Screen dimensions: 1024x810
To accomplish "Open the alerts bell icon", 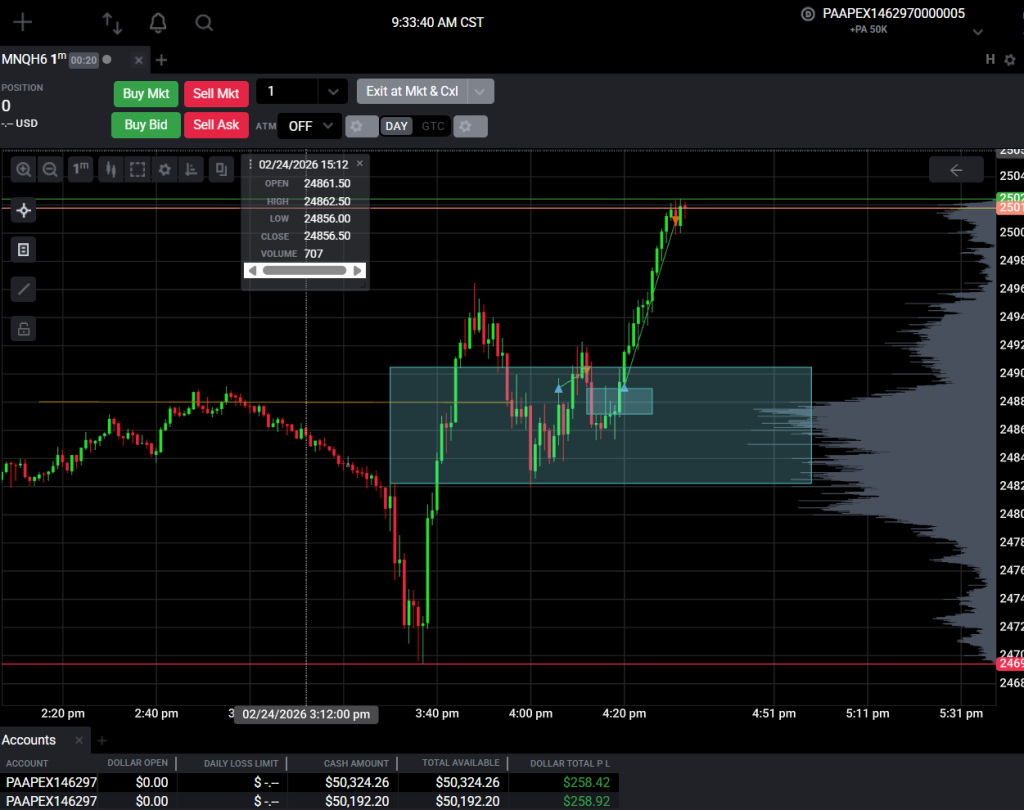I will (x=158, y=23).
